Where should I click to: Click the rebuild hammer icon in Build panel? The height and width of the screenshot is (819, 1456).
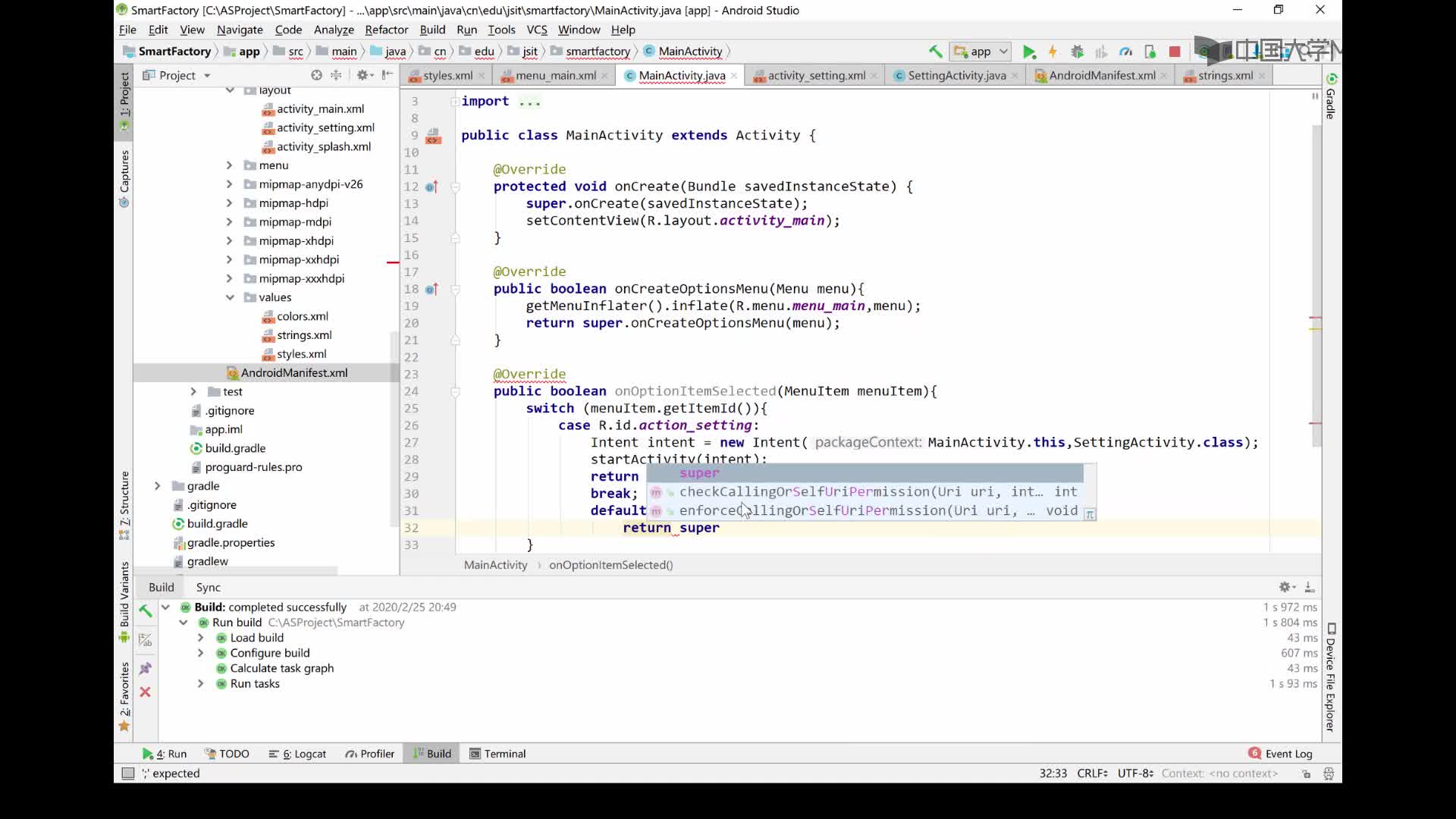point(146,610)
